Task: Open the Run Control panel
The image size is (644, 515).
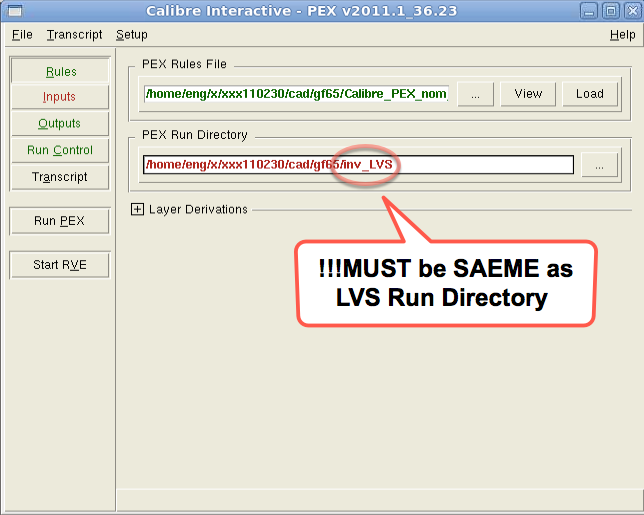Action: click(60, 150)
